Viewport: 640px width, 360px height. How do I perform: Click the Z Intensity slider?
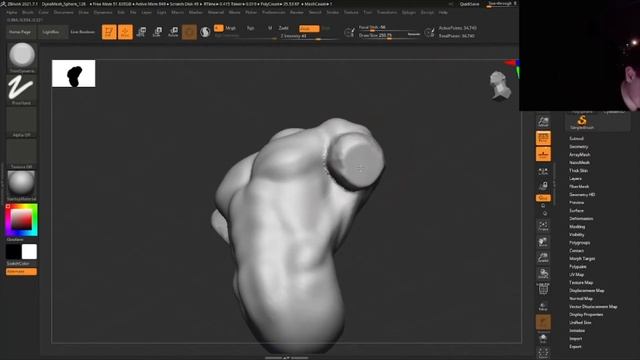(x=309, y=36)
